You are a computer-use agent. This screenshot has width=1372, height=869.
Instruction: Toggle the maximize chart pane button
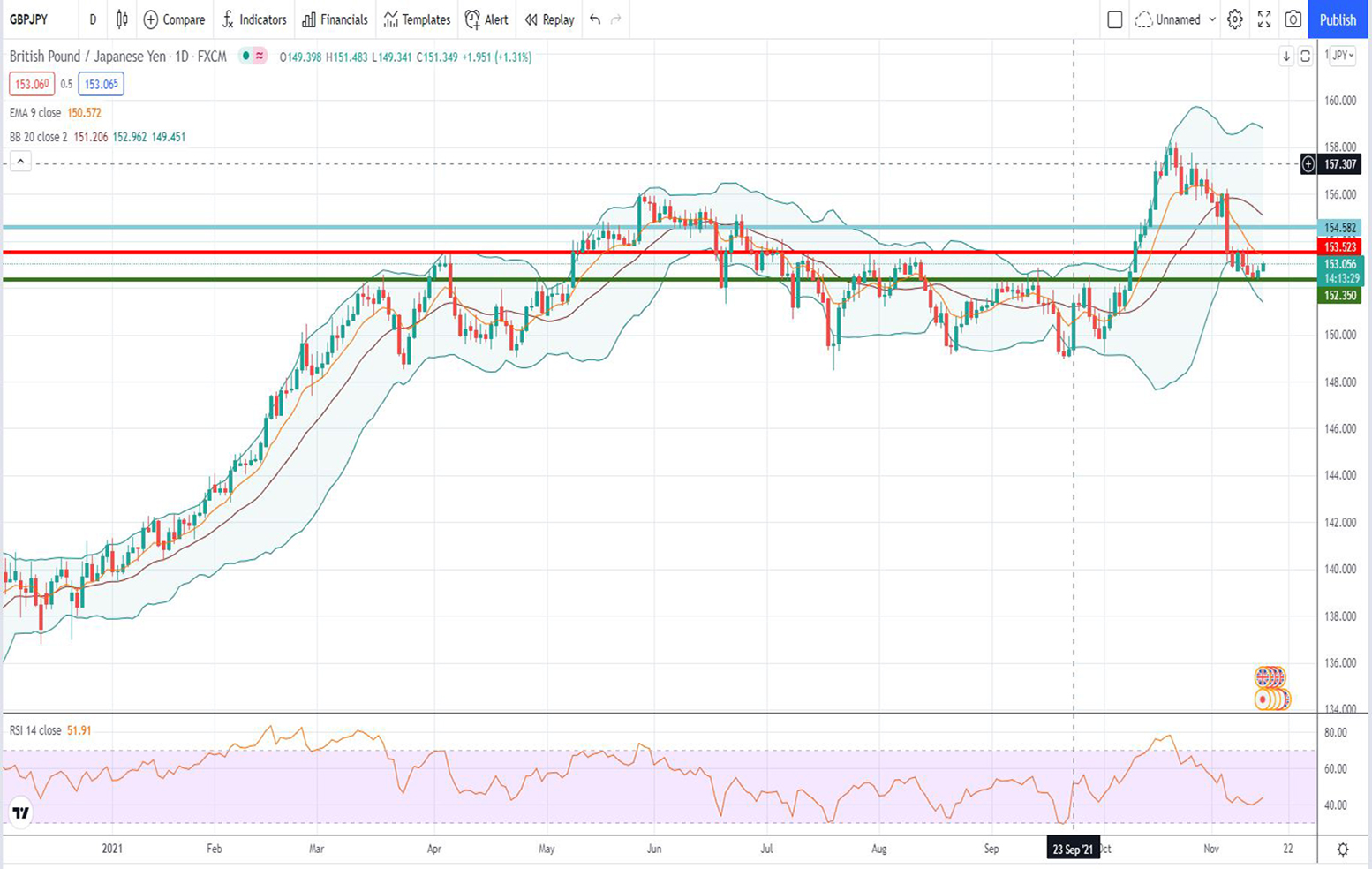point(1305,57)
